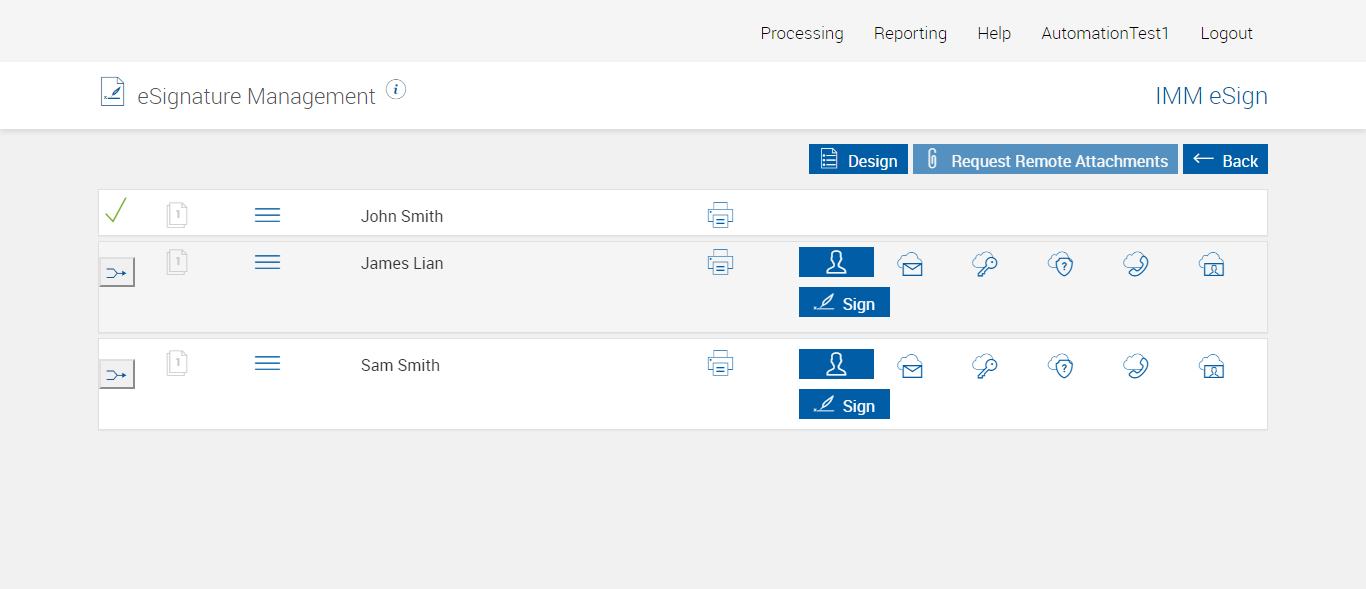Click the printer icon for James Lian

(x=720, y=263)
